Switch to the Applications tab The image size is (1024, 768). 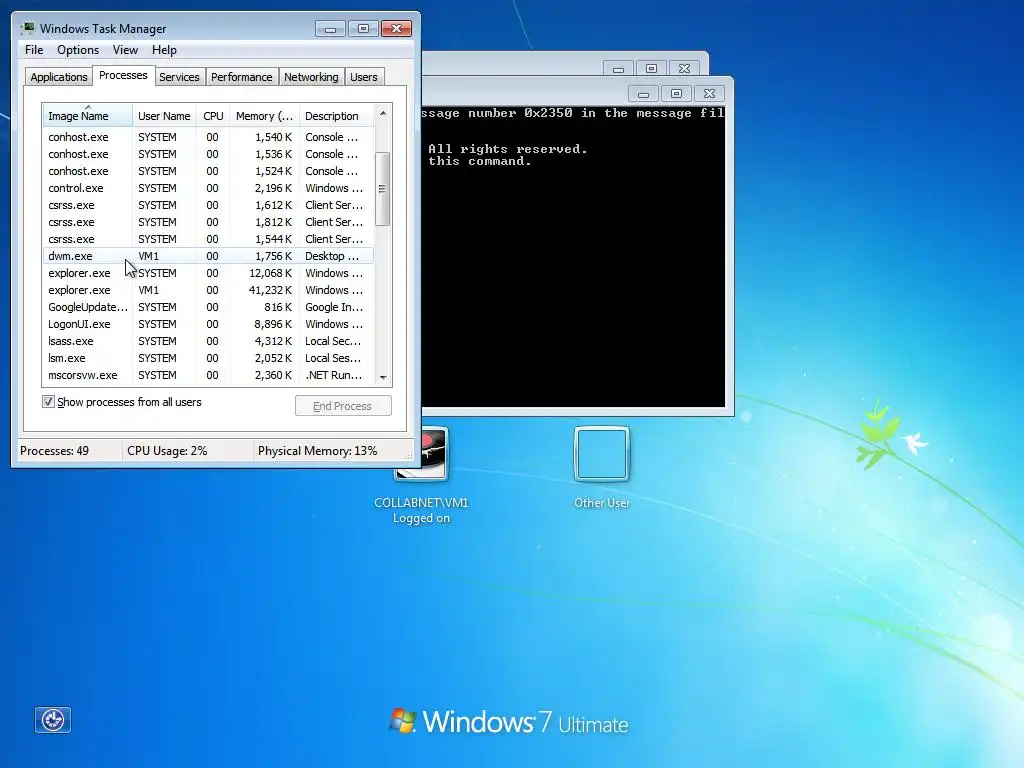(59, 77)
